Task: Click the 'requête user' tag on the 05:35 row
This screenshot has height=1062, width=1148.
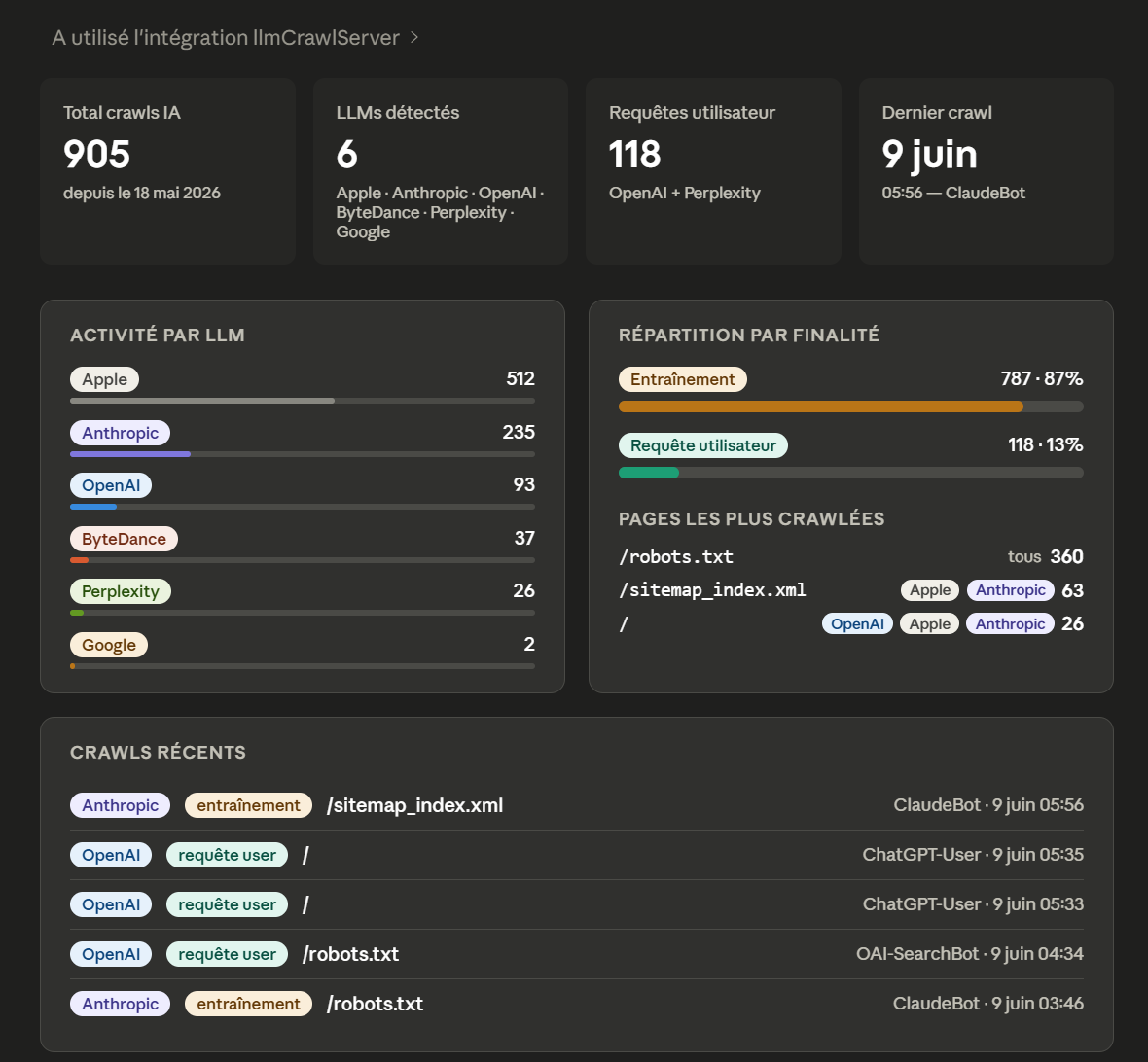Action: [227, 855]
